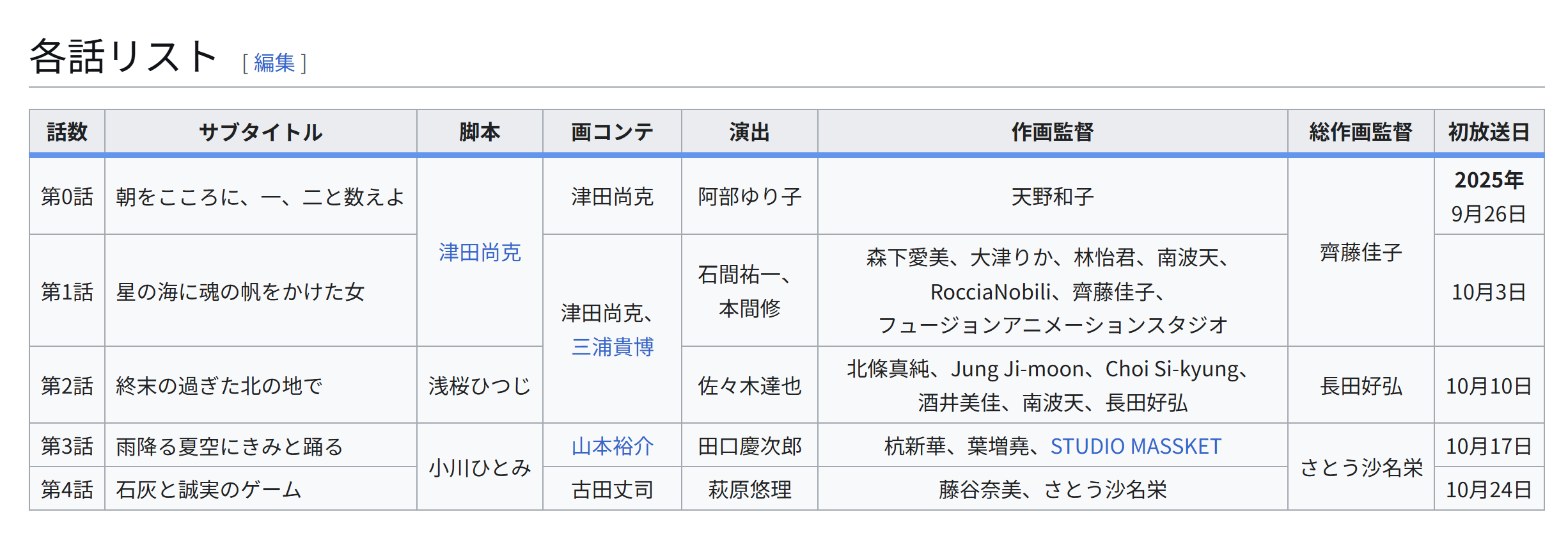Click the 各話リスト section heading

124,56
